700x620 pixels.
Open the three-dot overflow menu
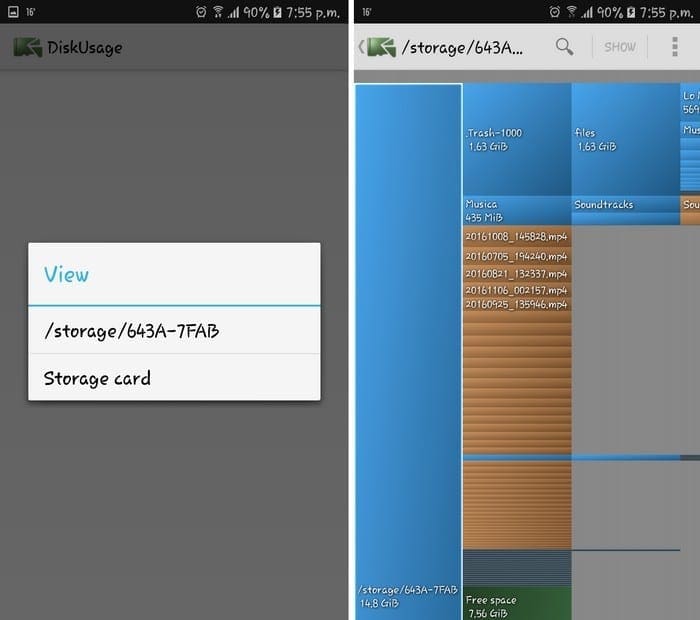click(675, 47)
